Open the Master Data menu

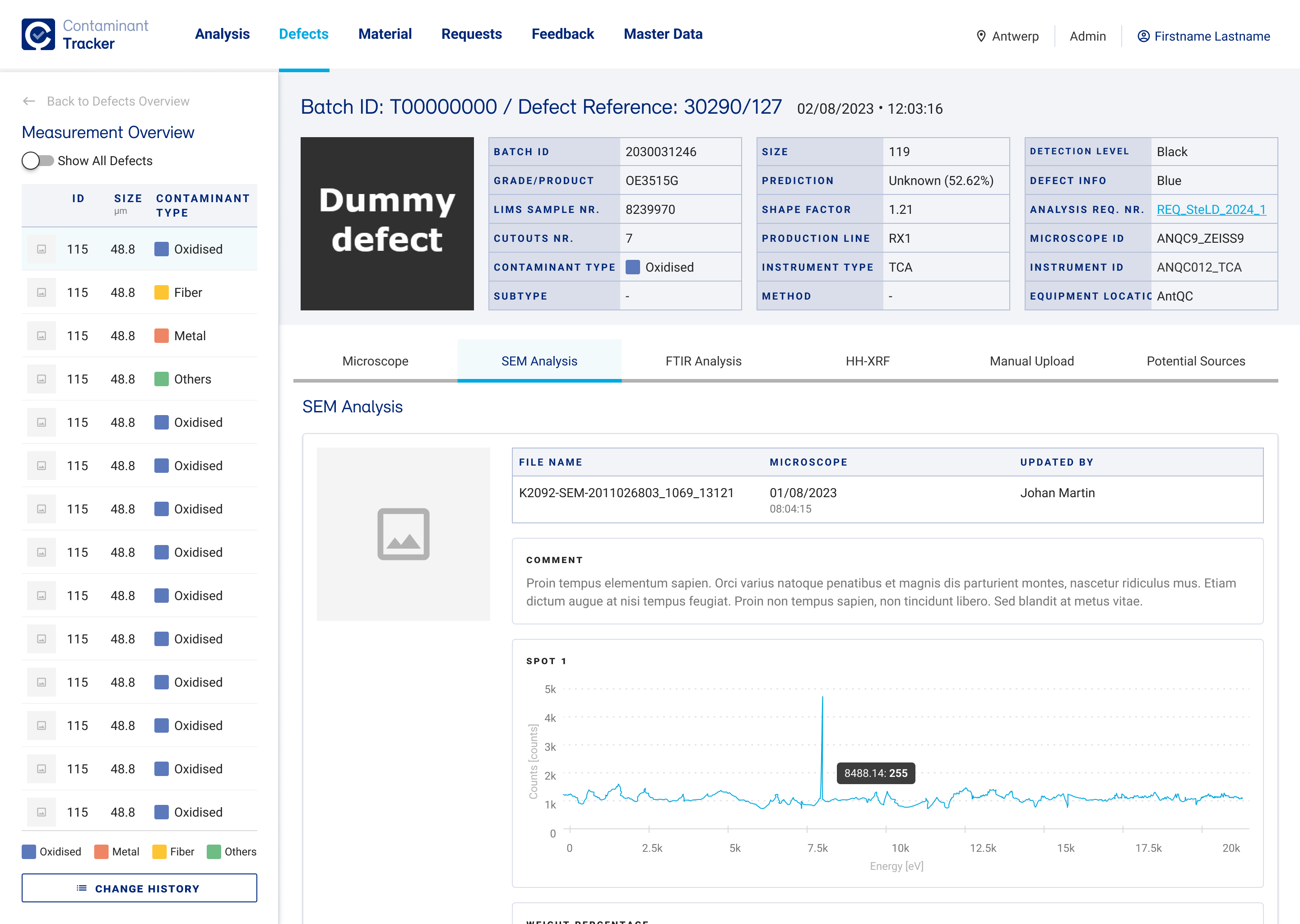(x=663, y=34)
